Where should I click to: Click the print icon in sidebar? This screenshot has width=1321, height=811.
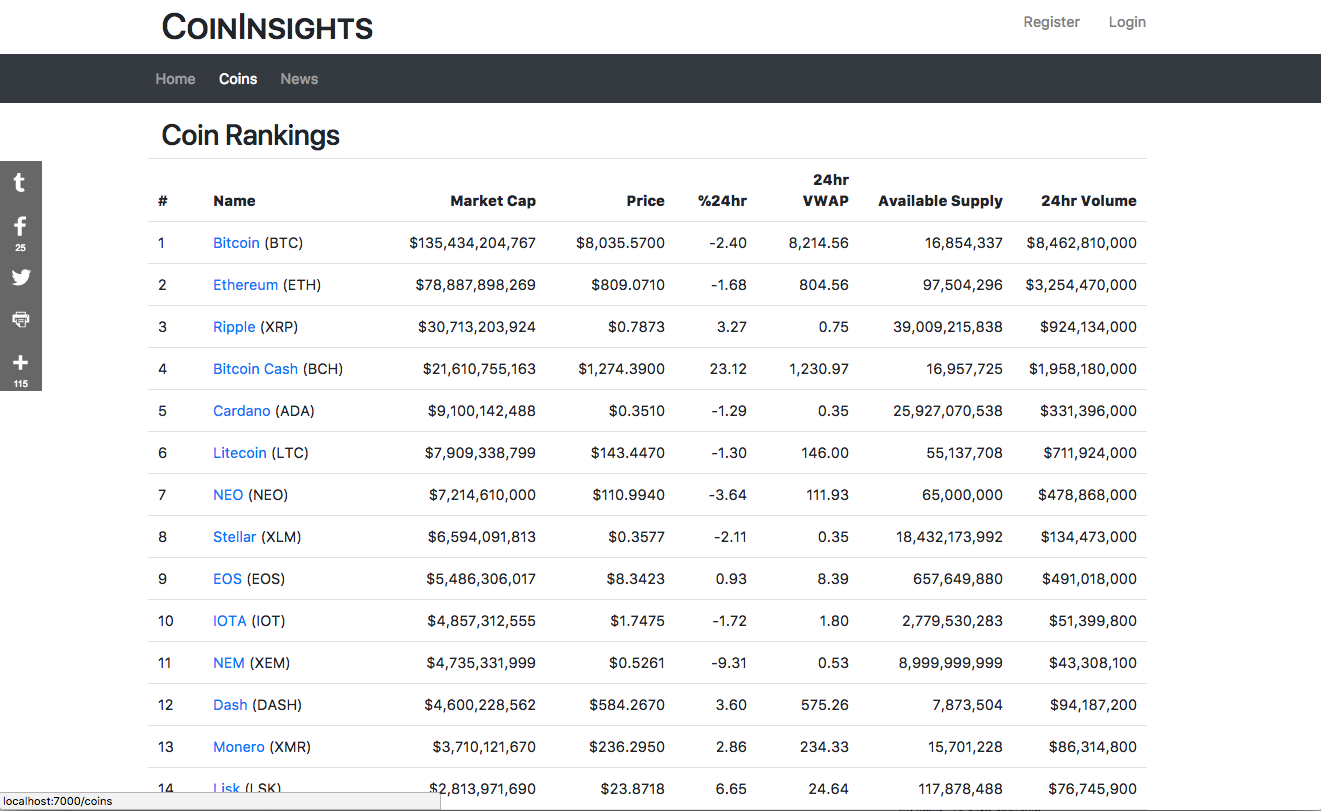coord(20,319)
